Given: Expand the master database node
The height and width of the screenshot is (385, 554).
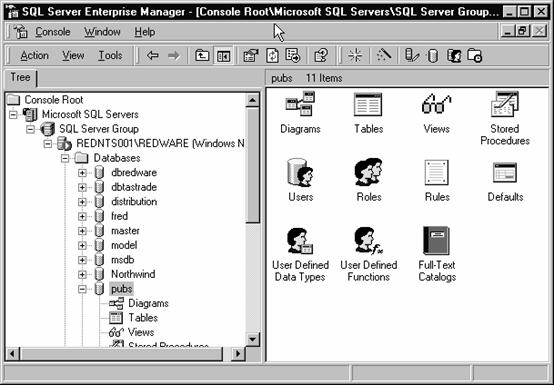Looking at the screenshot, I should click(82, 231).
